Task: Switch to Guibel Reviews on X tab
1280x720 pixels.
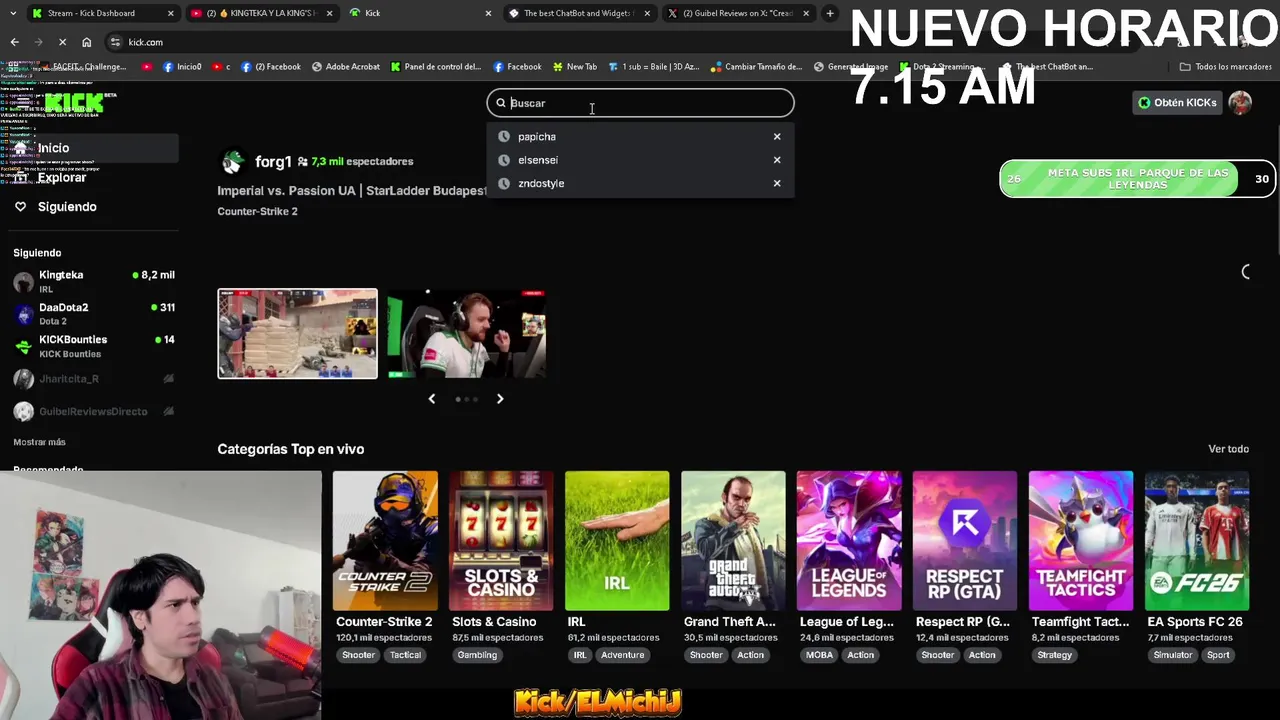Action: point(737,13)
